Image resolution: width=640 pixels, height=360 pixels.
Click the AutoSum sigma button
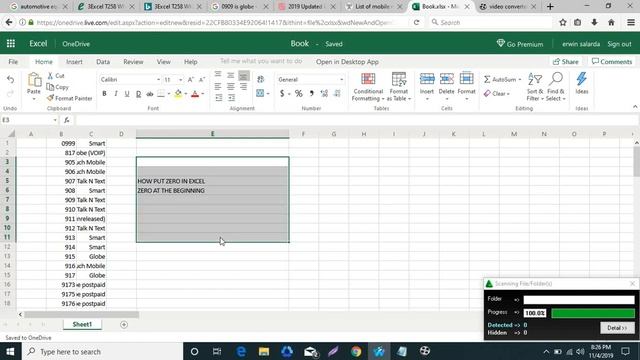[x=502, y=80]
